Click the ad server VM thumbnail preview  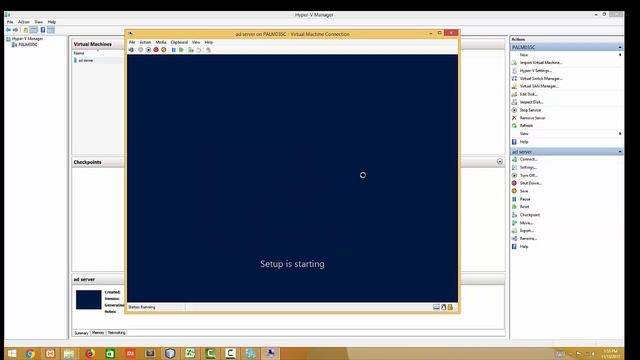89,300
